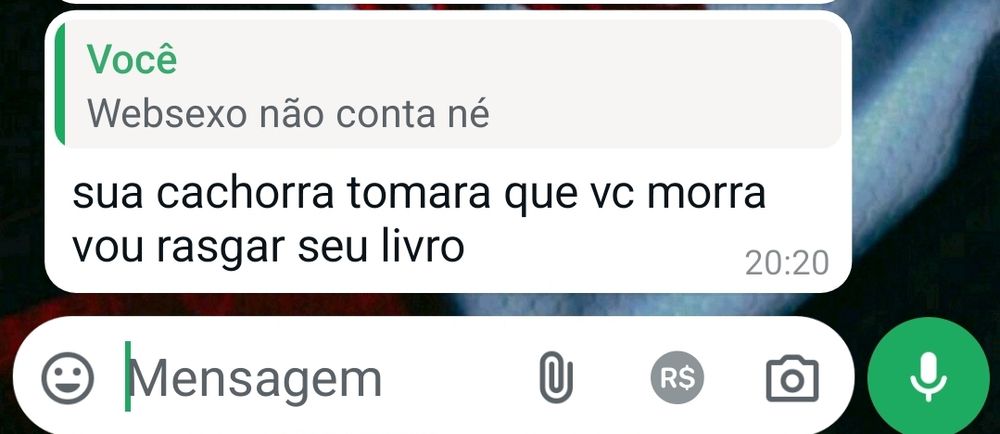Click the green text cursor in the input field
This screenshot has height=434, width=1000.
128,376
